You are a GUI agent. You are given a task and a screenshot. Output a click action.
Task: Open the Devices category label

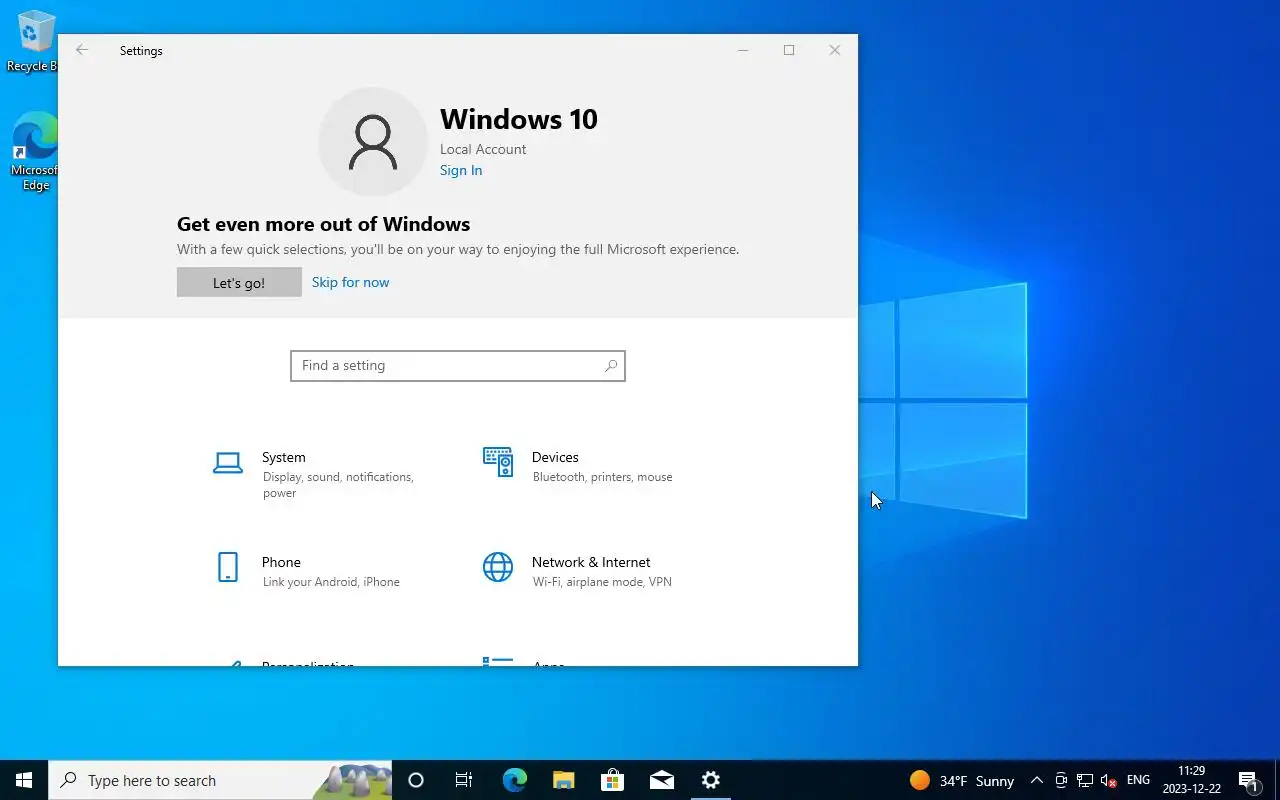click(555, 457)
